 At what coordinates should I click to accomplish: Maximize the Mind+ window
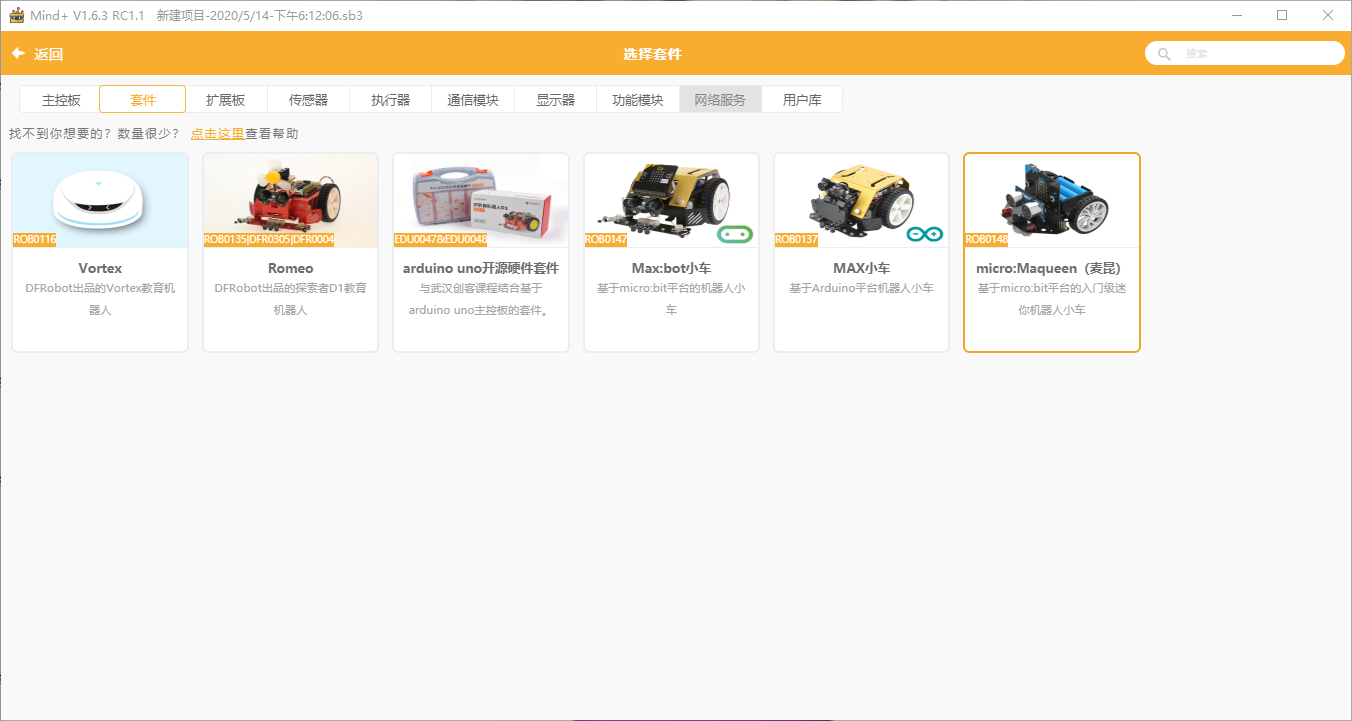[1282, 15]
